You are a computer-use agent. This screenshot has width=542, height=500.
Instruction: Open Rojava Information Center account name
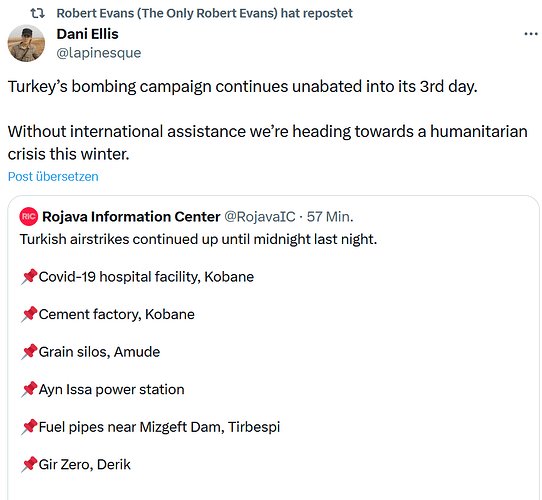(x=131, y=217)
